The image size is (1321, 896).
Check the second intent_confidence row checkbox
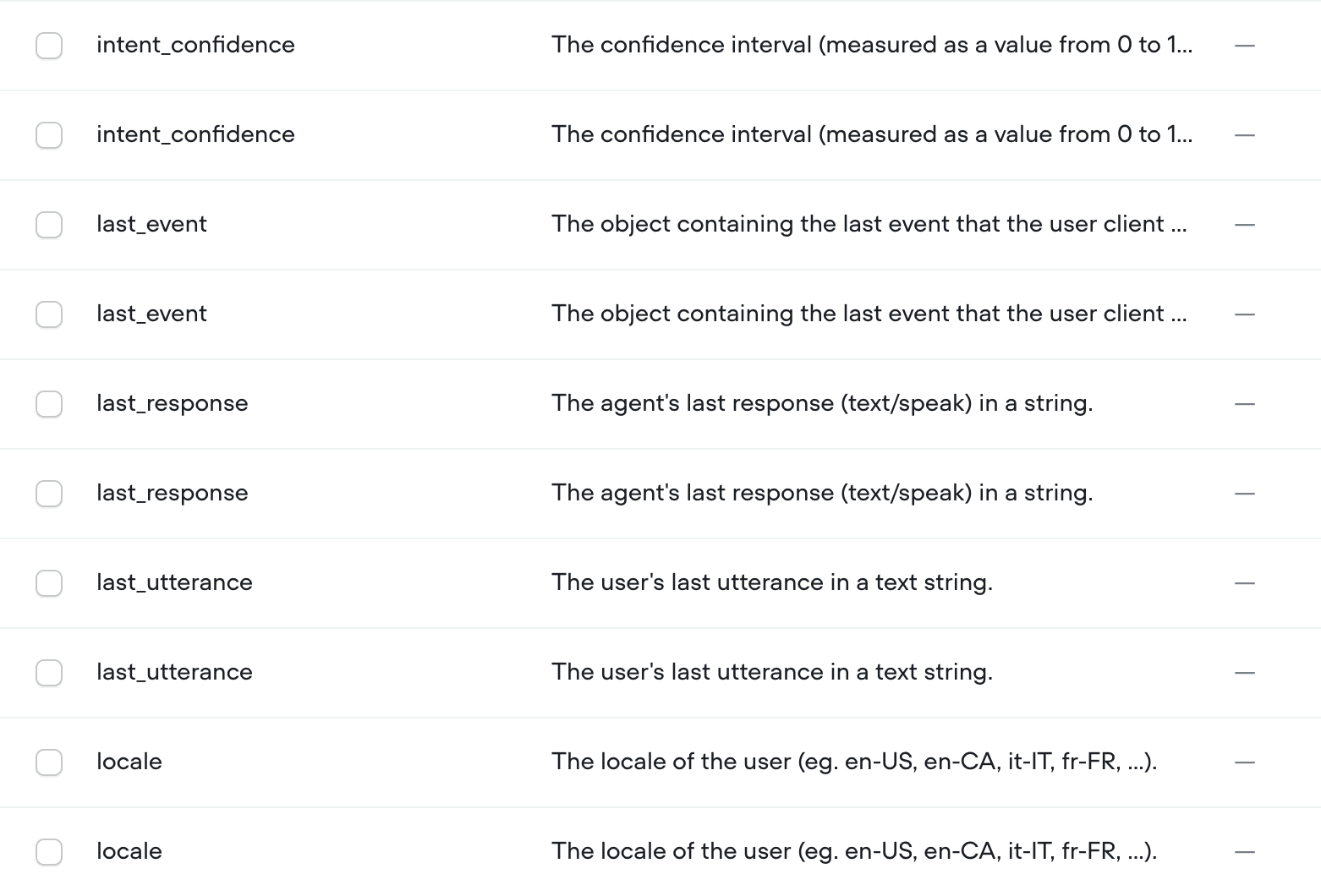pos(49,135)
